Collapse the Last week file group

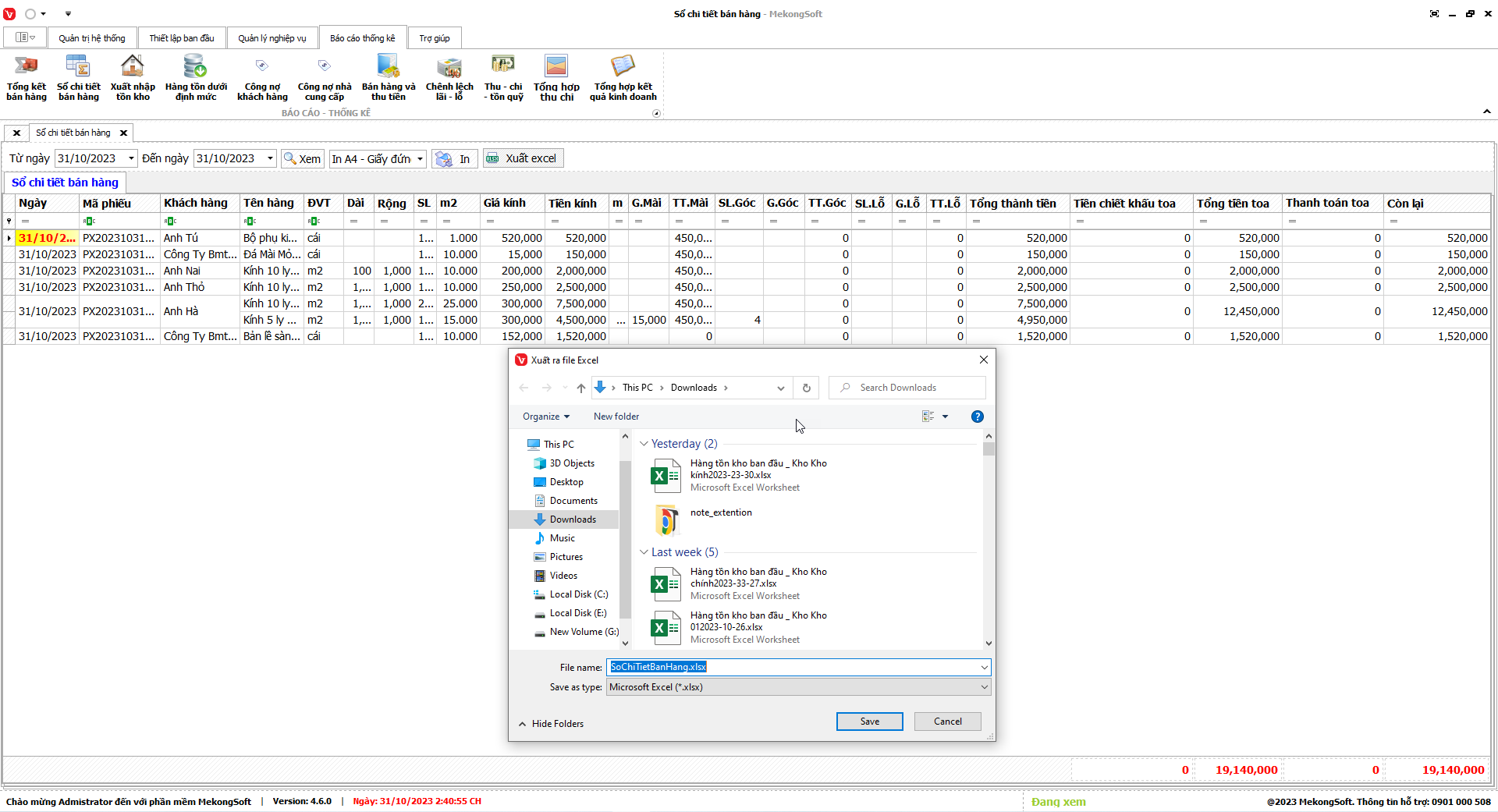pos(644,552)
